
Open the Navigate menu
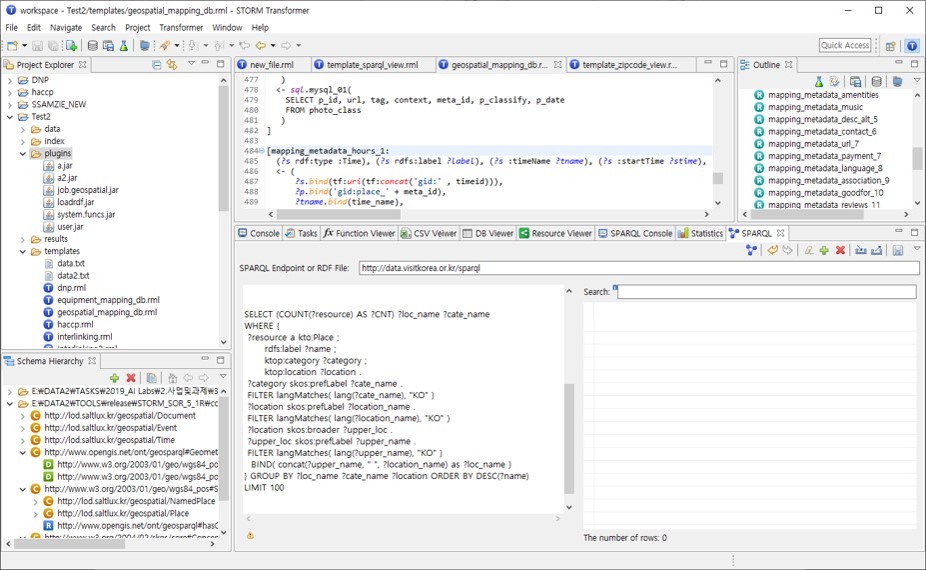(66, 27)
